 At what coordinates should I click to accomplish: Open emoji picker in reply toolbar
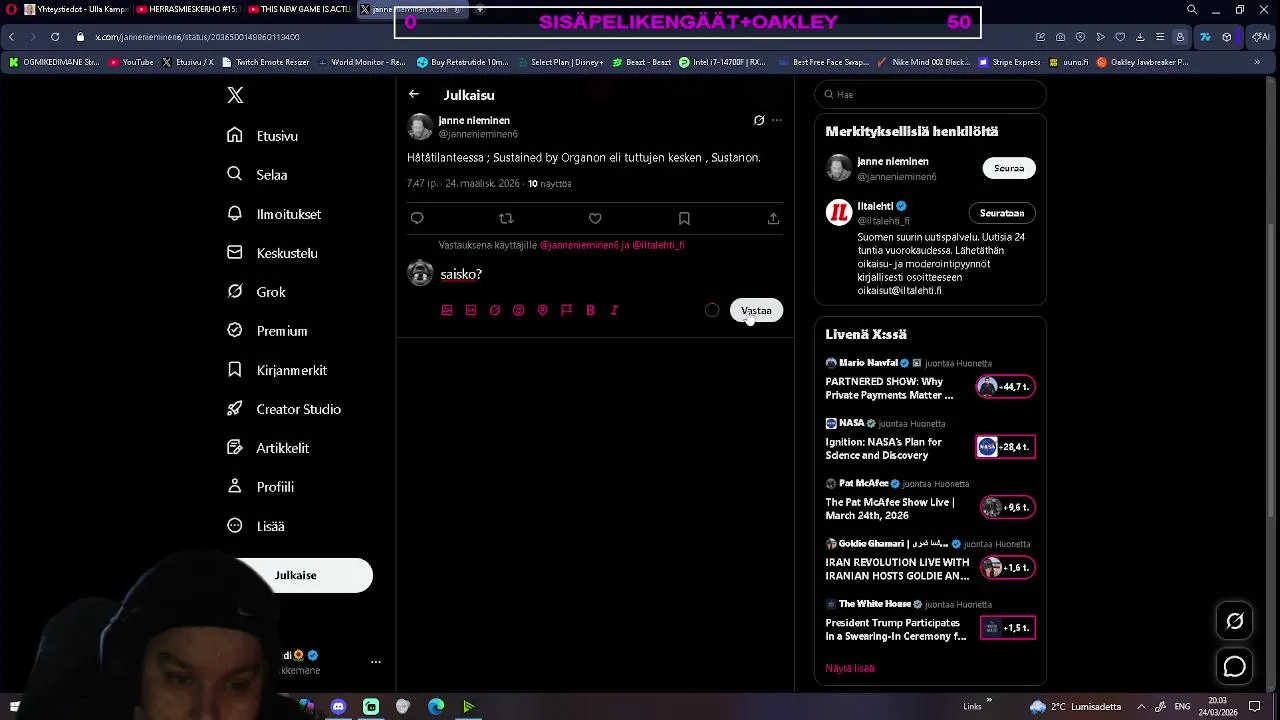(x=519, y=310)
